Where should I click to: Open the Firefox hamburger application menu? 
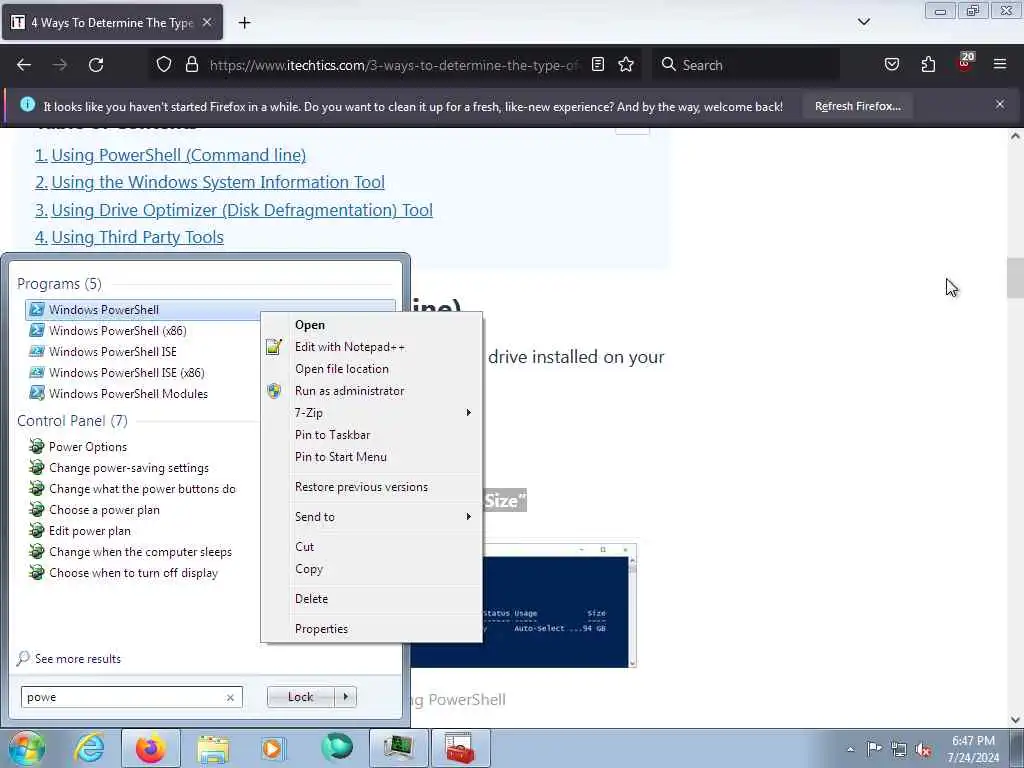tap(1000, 65)
